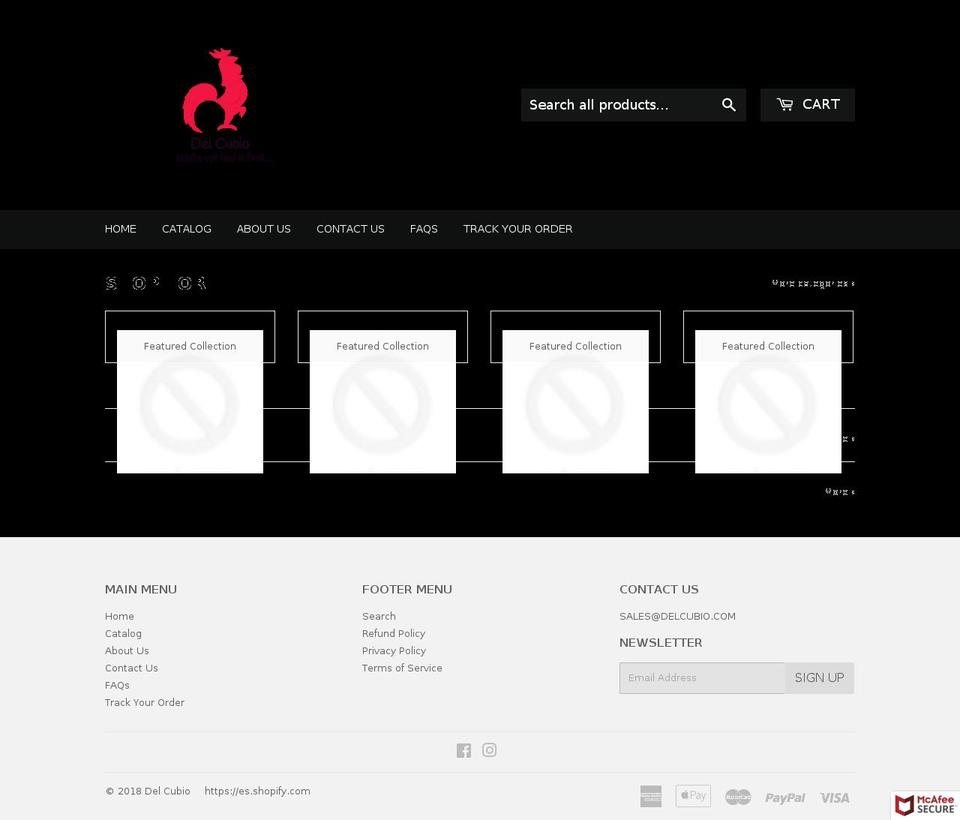Open Track Your Order in navigation bar
This screenshot has height=820, width=960.
[518, 229]
